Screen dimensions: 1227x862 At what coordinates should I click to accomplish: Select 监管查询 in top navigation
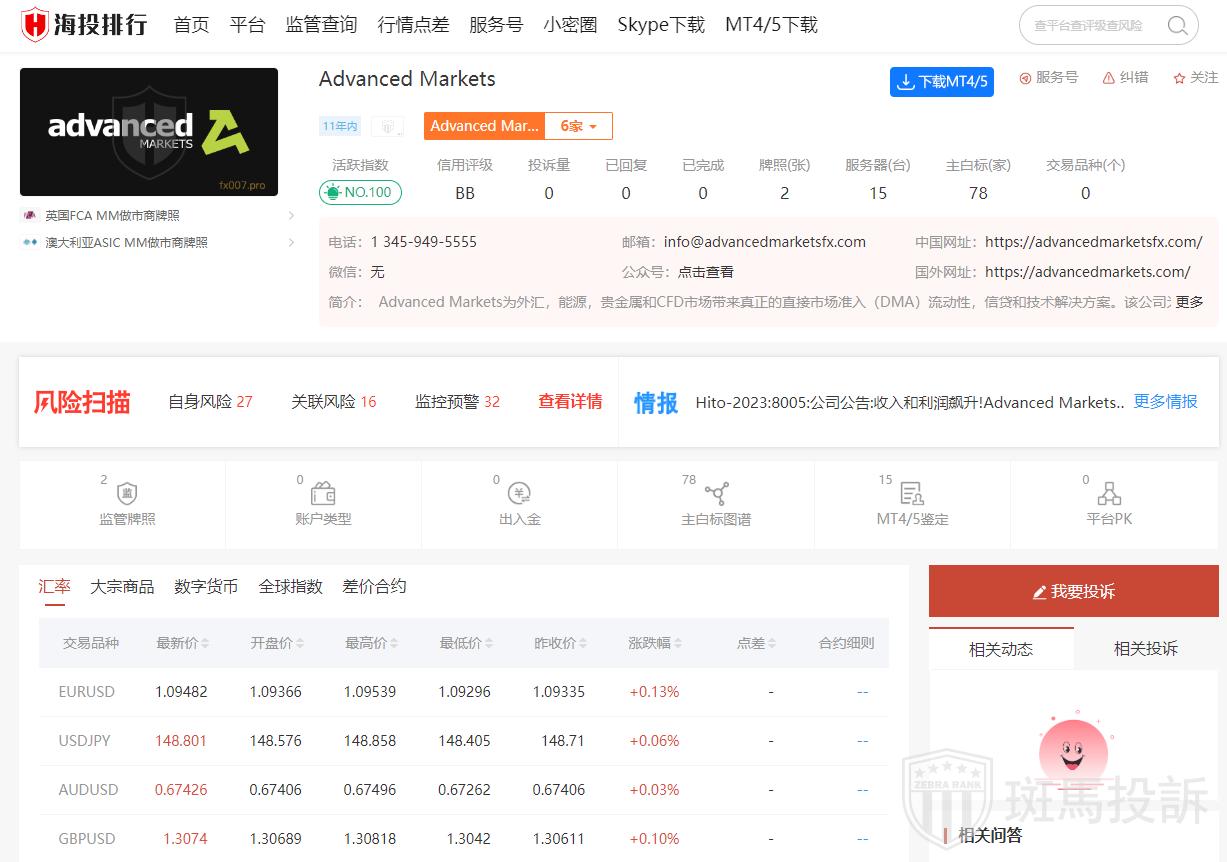tap(321, 25)
